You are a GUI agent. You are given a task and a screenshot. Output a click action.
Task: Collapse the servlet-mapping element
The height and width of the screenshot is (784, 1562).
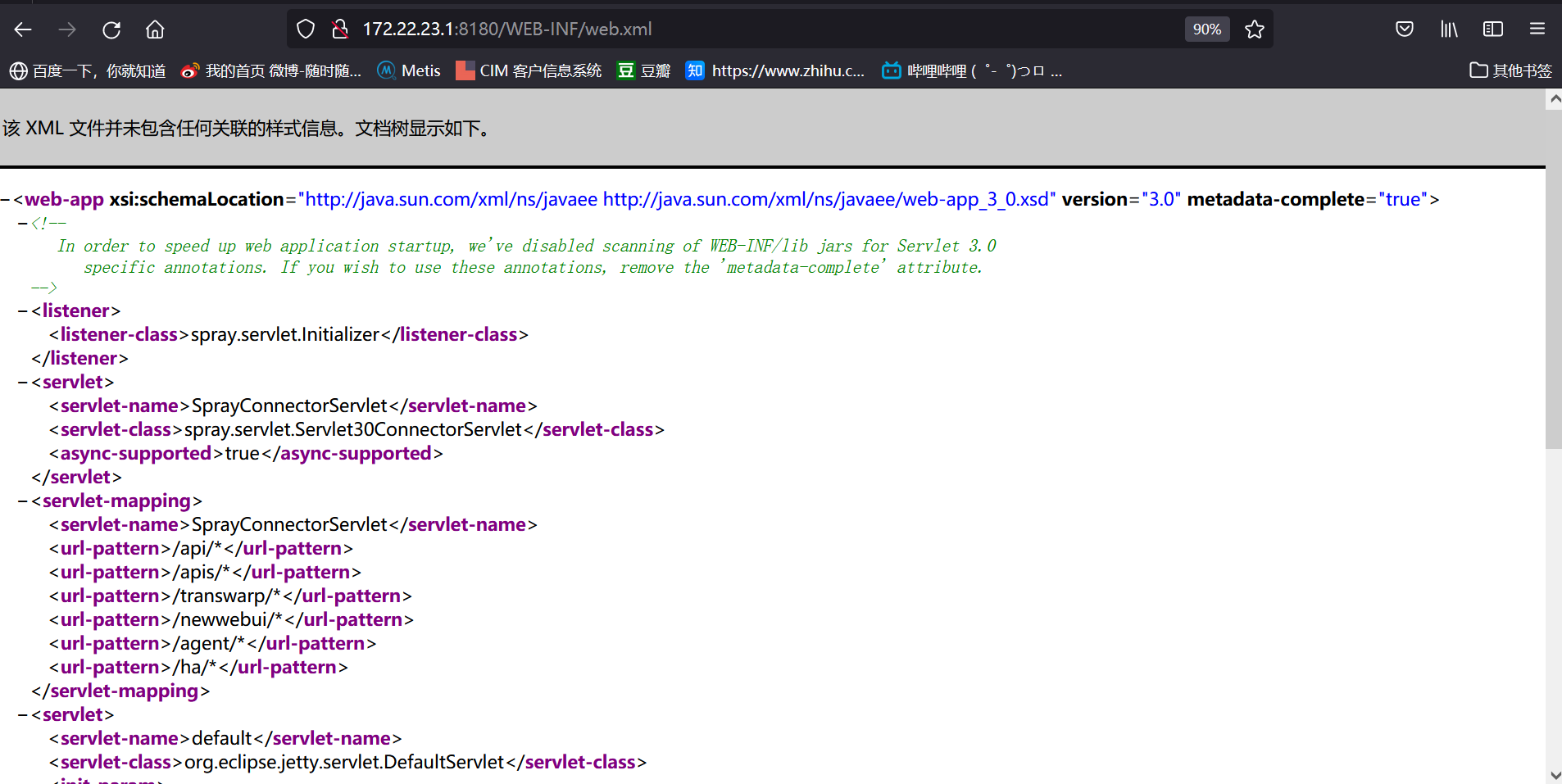(21, 501)
